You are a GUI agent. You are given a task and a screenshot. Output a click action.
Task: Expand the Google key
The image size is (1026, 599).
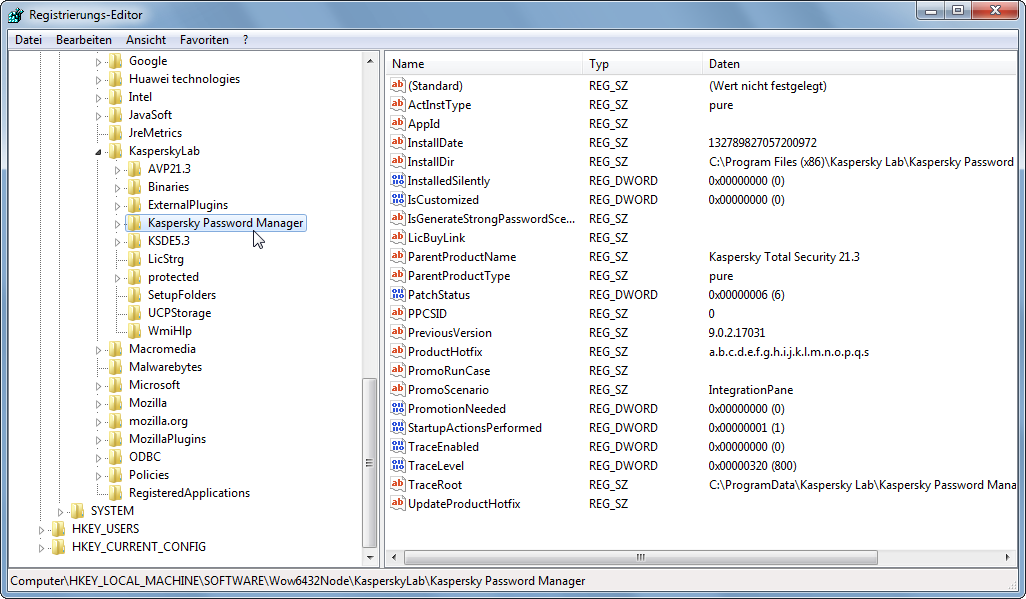coord(98,62)
